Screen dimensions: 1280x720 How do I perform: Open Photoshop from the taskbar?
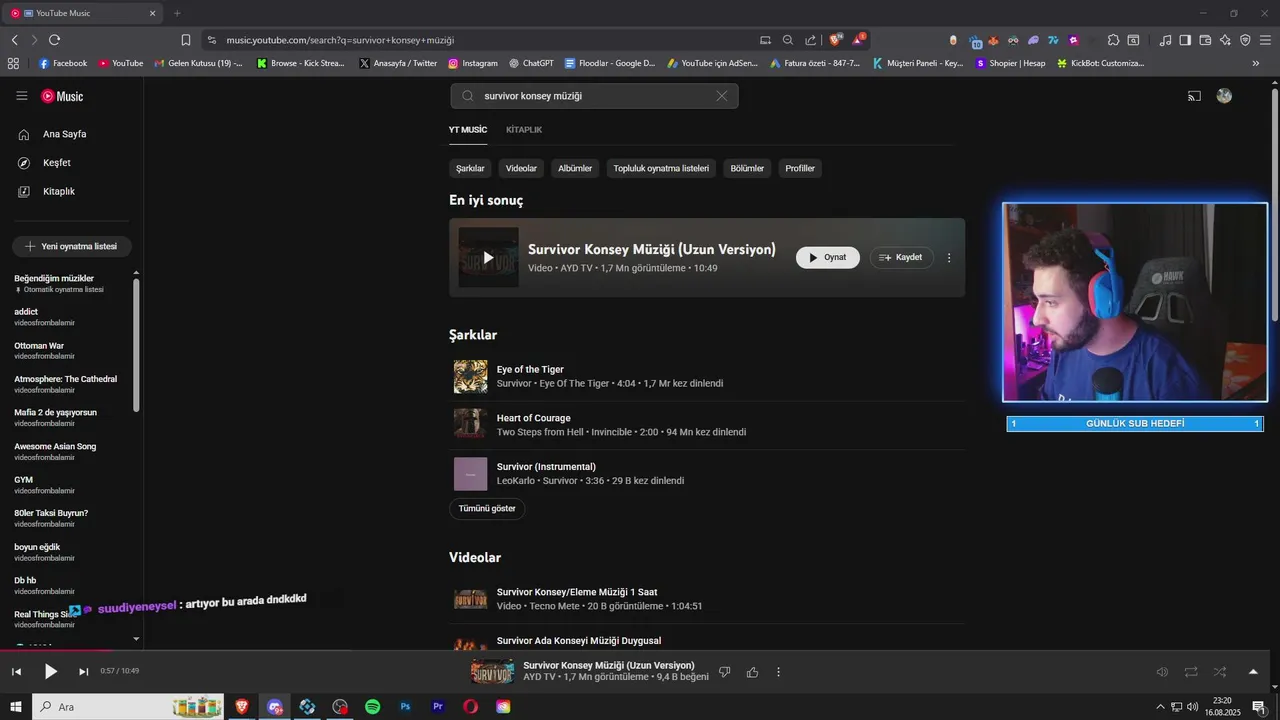[x=405, y=707]
